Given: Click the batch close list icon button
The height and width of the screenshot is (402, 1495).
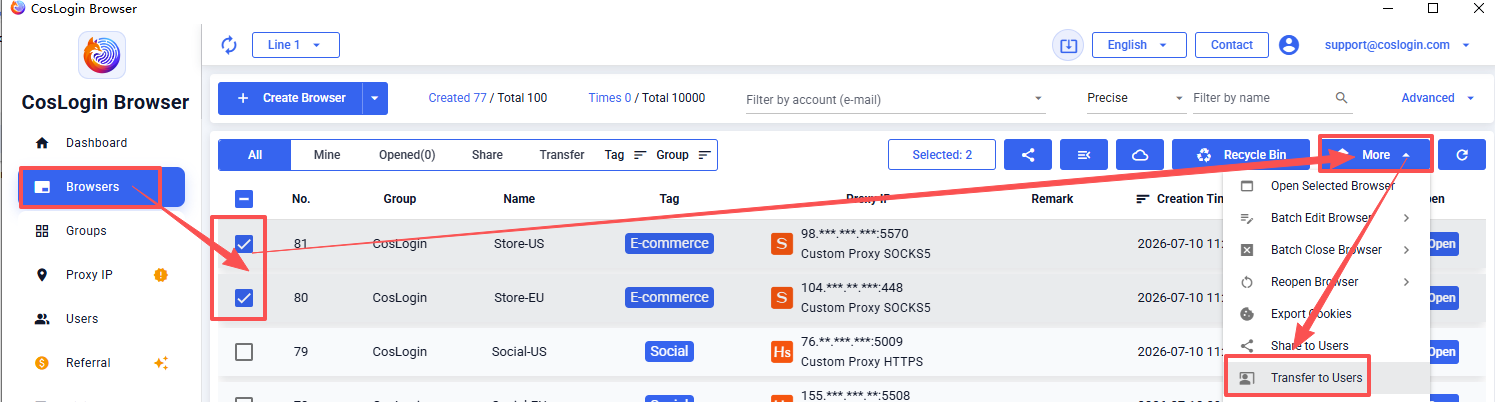Looking at the screenshot, I should [1084, 155].
